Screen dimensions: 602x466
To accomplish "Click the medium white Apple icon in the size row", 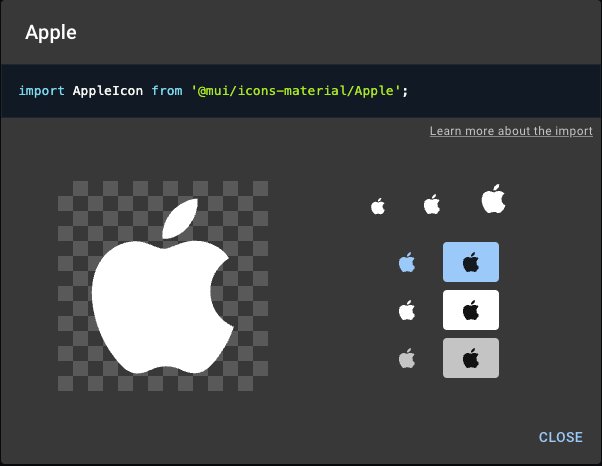I will (x=432, y=204).
